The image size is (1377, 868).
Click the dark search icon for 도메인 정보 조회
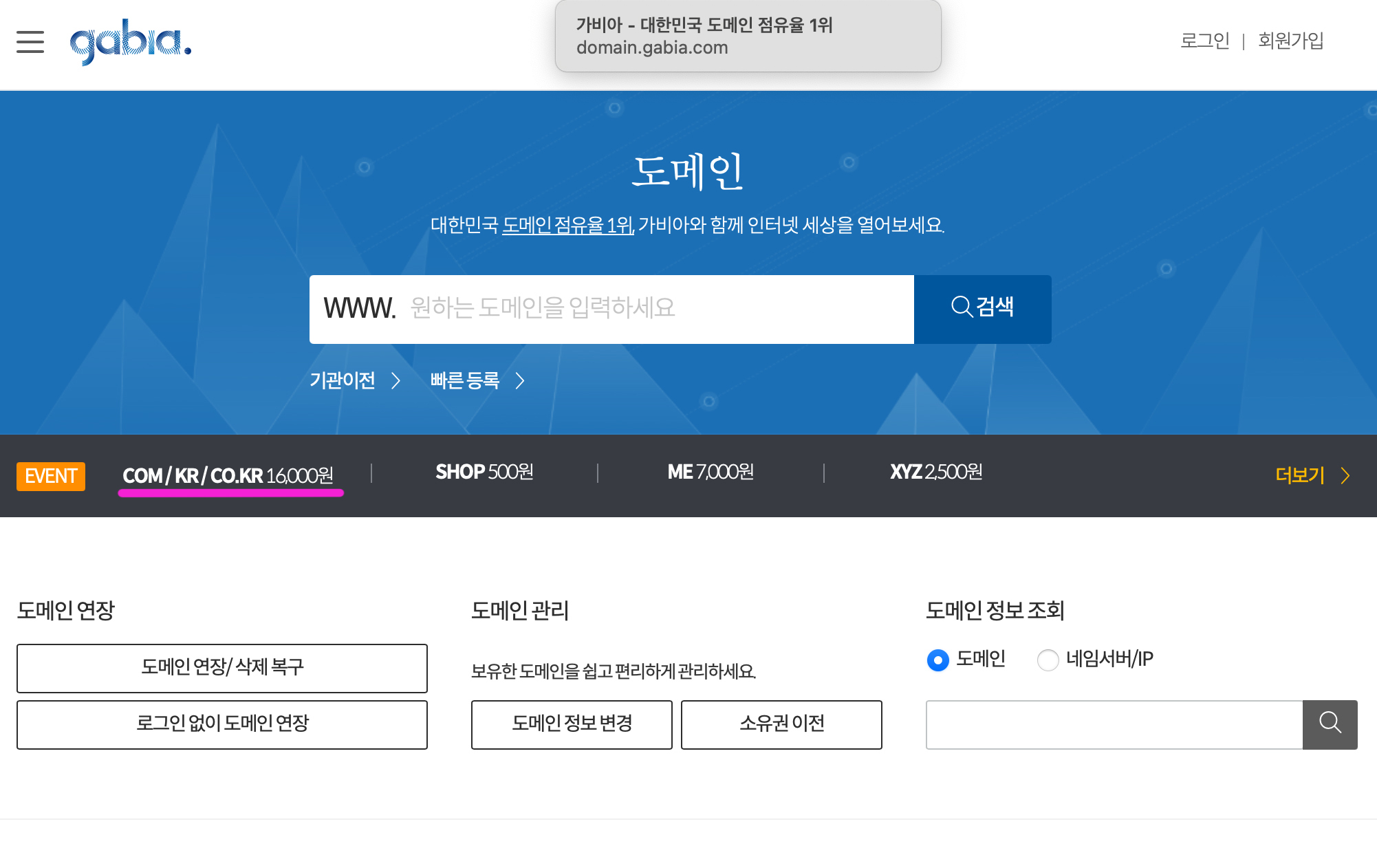coord(1330,724)
